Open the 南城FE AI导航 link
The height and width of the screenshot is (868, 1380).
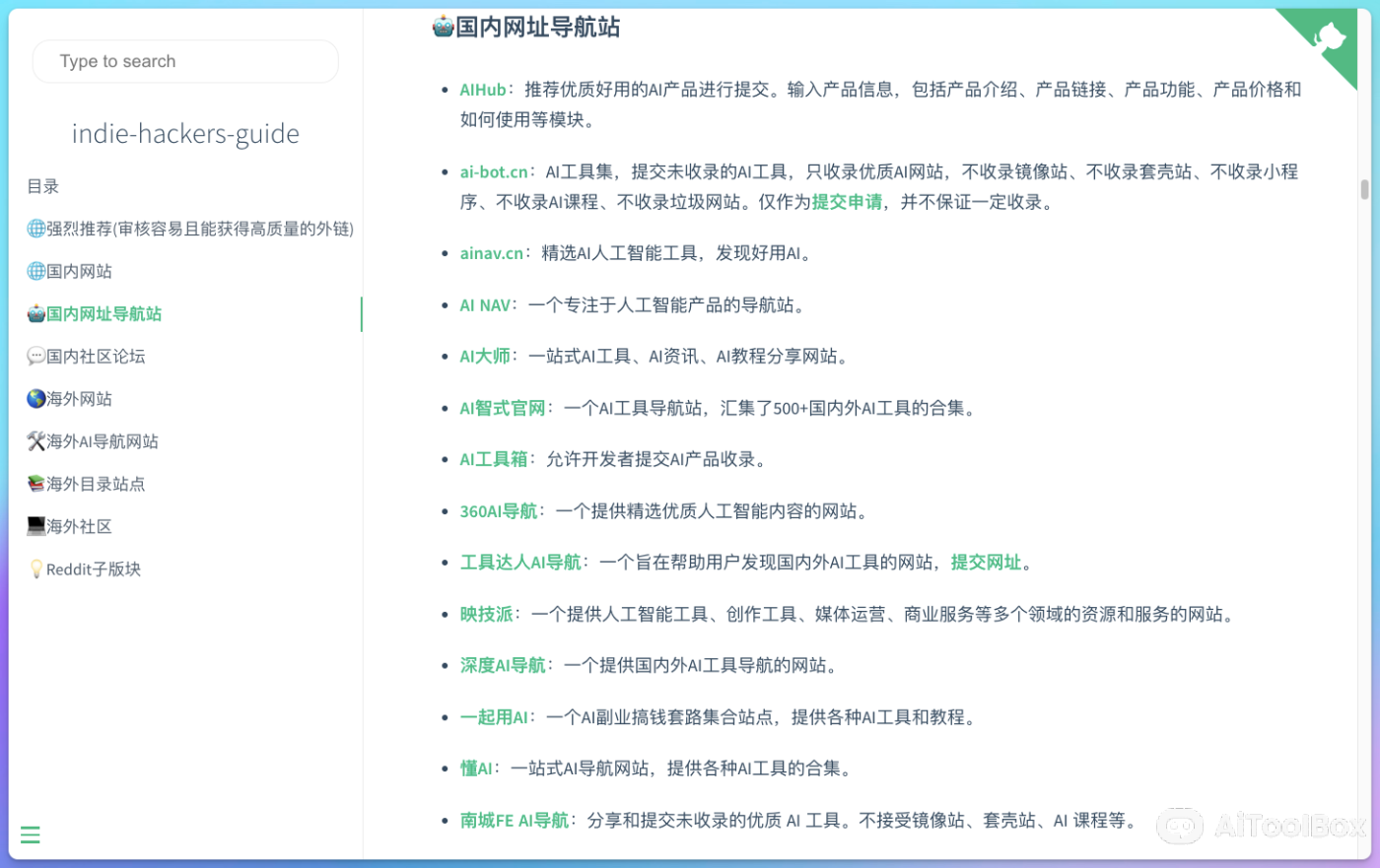[x=514, y=819]
